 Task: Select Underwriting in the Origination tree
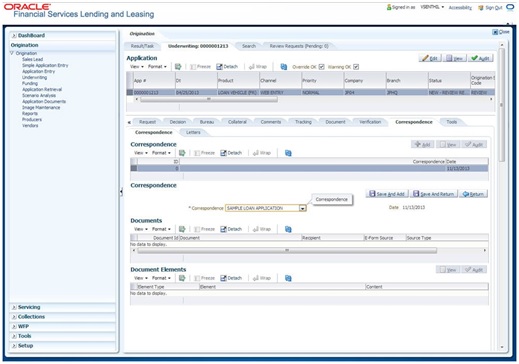[34, 77]
